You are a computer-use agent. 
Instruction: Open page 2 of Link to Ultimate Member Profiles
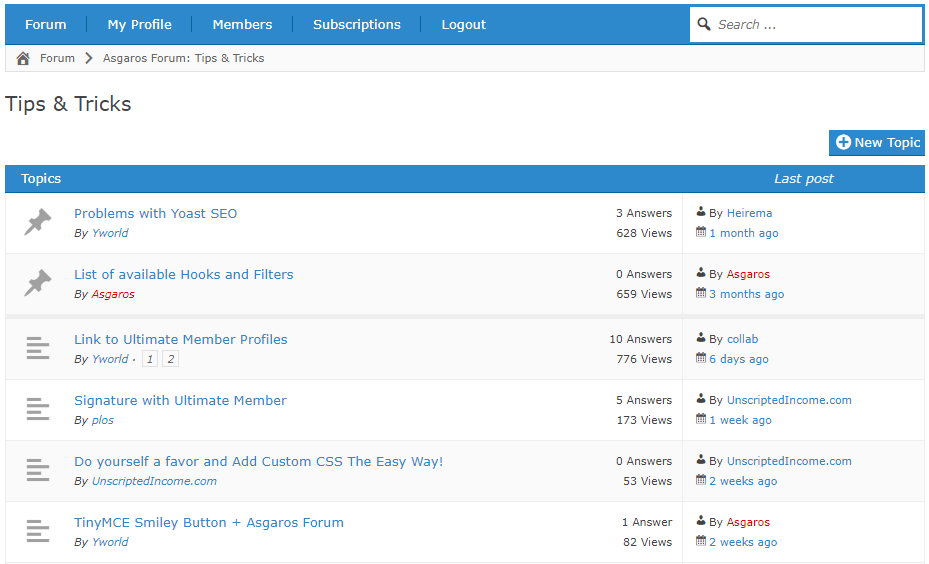click(x=171, y=358)
